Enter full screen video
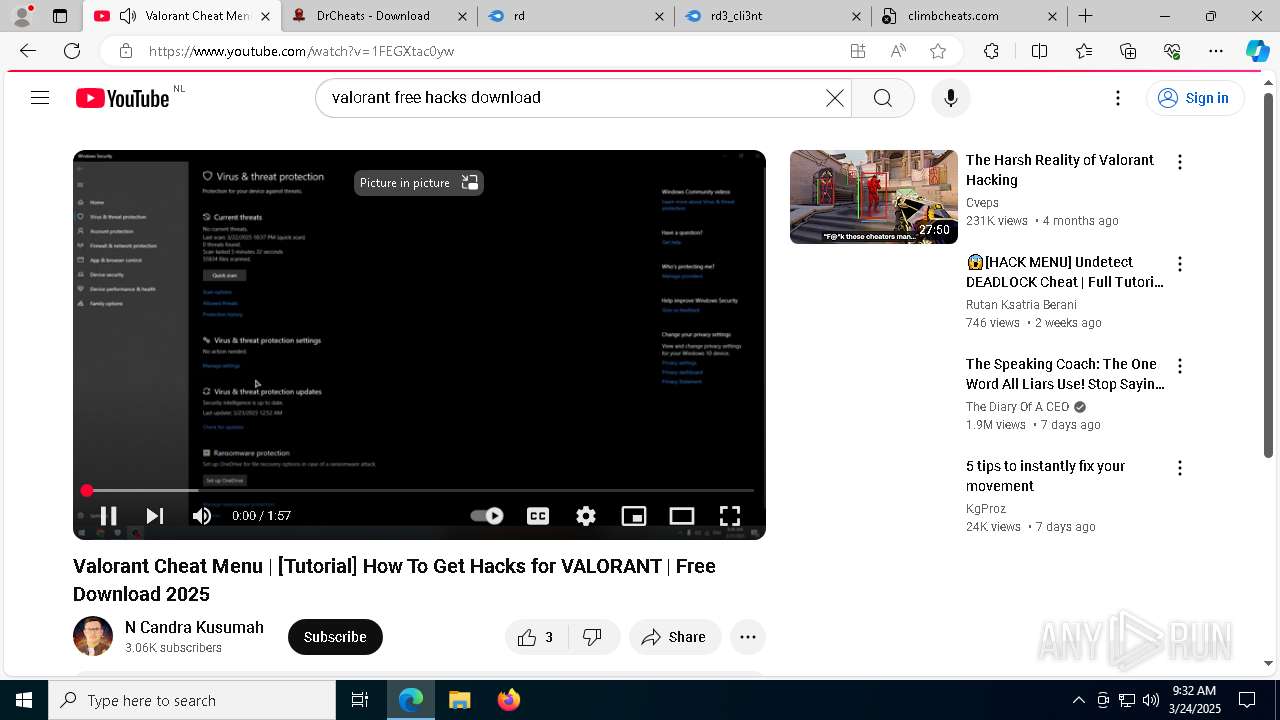This screenshot has height=720, width=1280. tap(730, 516)
